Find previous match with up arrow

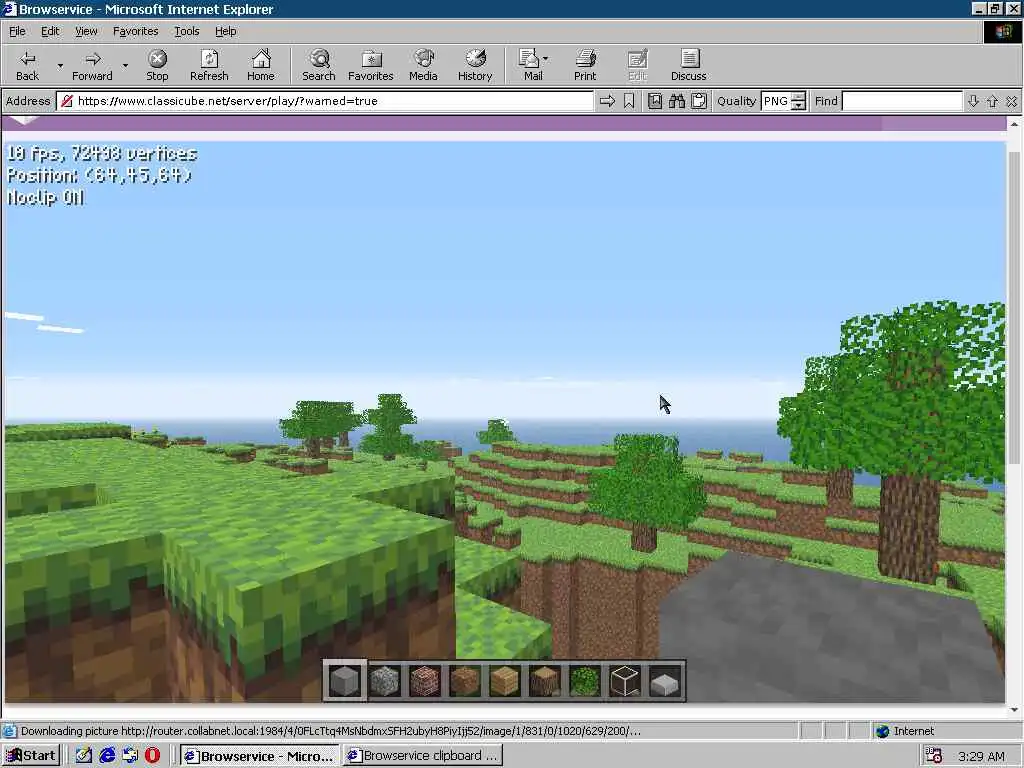coord(992,101)
